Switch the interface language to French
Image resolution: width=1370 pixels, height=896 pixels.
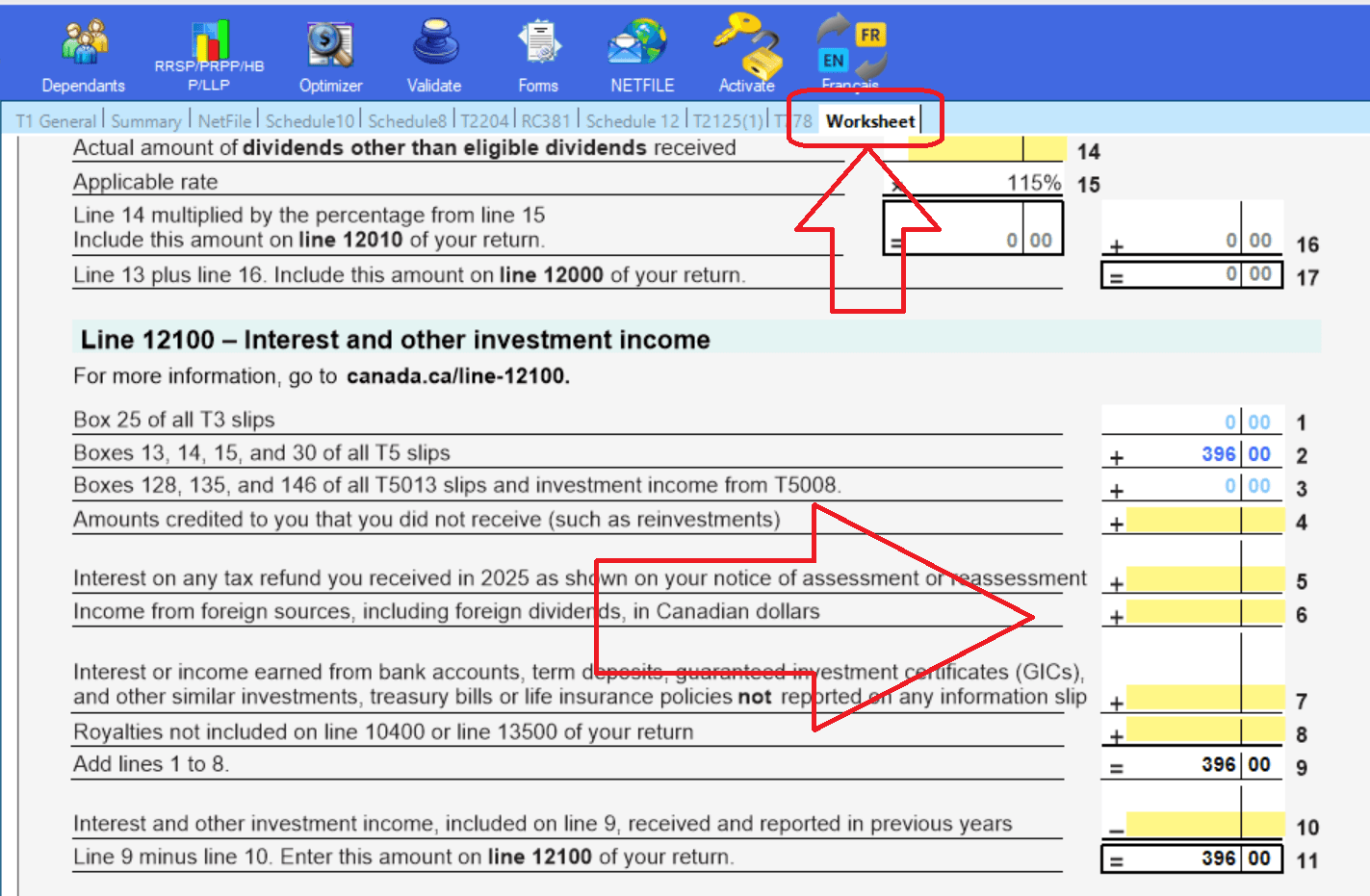(x=848, y=48)
